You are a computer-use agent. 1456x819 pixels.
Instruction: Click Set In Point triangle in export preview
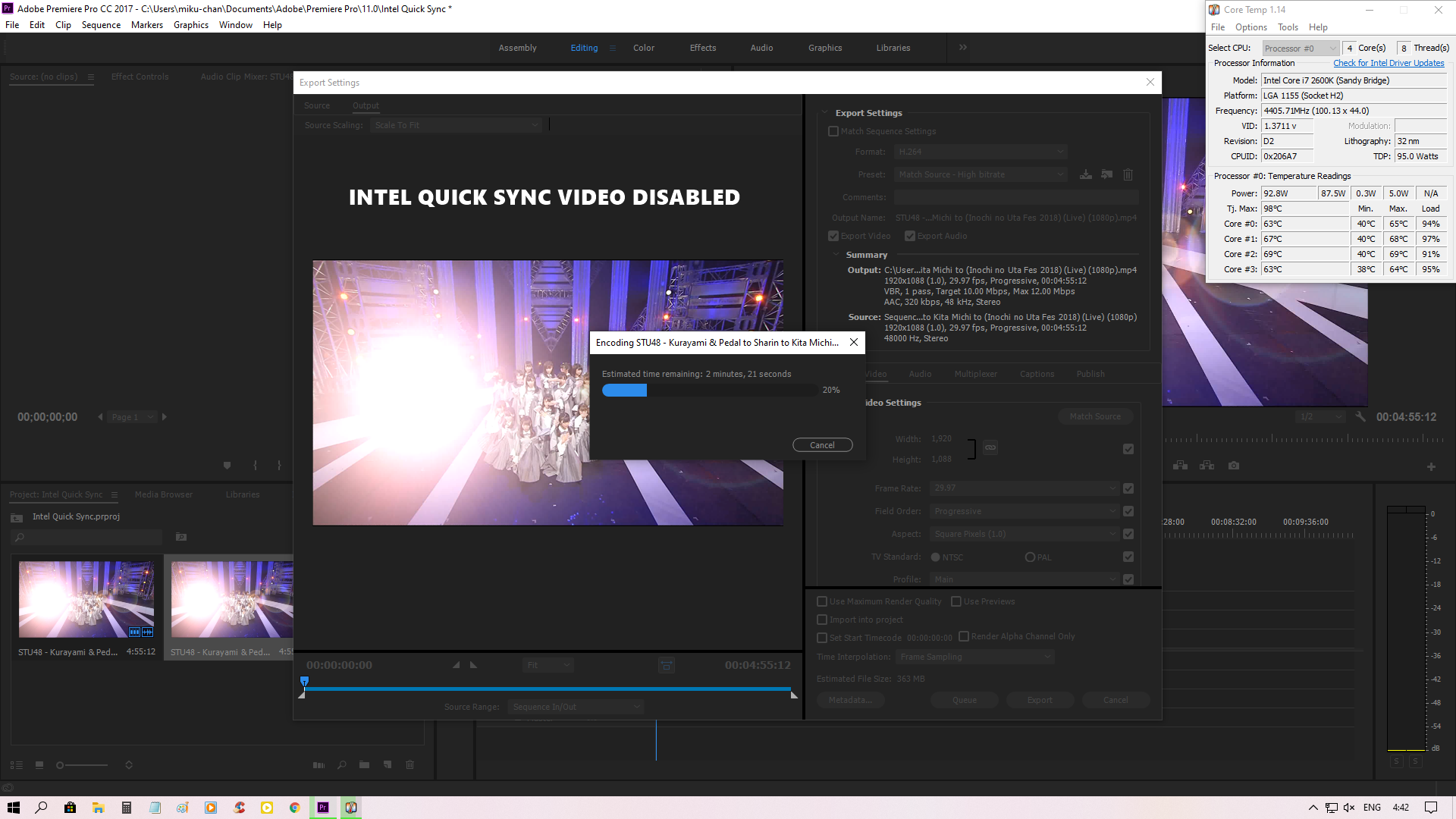tap(457, 665)
